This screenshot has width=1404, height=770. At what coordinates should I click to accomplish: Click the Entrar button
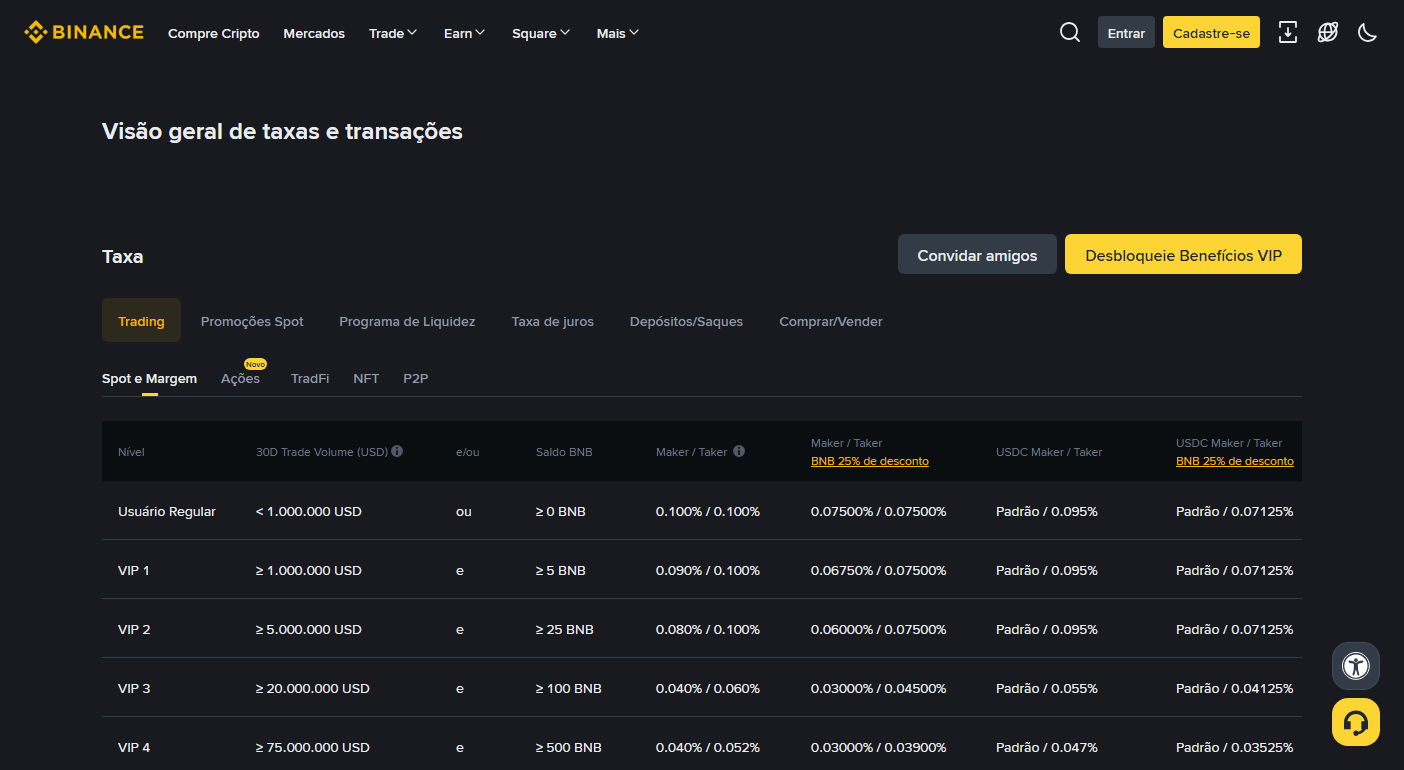click(1126, 32)
